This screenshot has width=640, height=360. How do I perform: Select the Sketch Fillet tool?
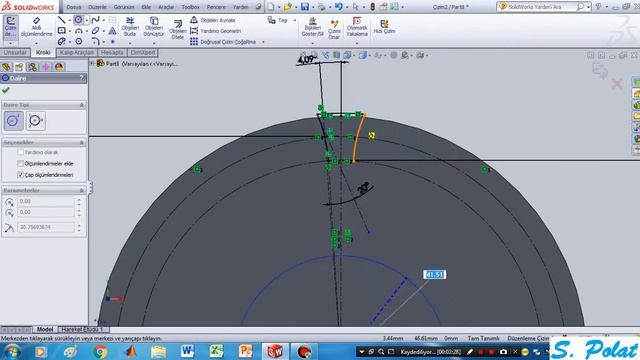tap(96, 41)
